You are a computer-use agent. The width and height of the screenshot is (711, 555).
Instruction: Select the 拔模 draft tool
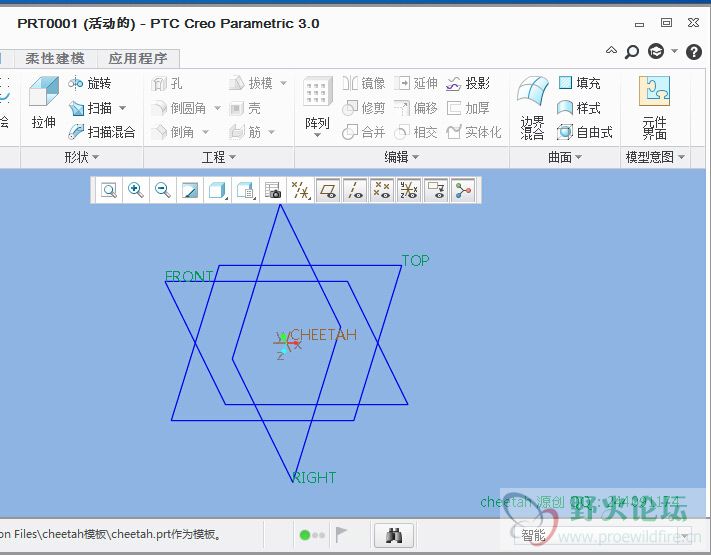[x=250, y=83]
